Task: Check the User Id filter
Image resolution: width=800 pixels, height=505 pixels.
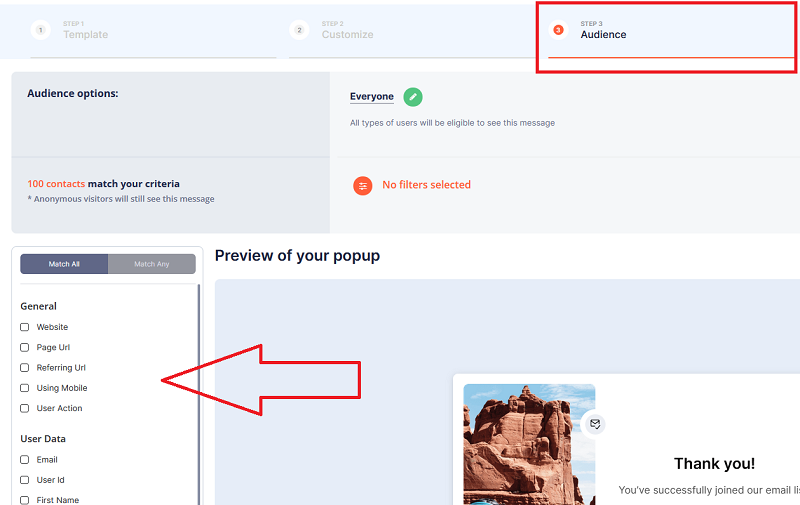Action: 25,480
